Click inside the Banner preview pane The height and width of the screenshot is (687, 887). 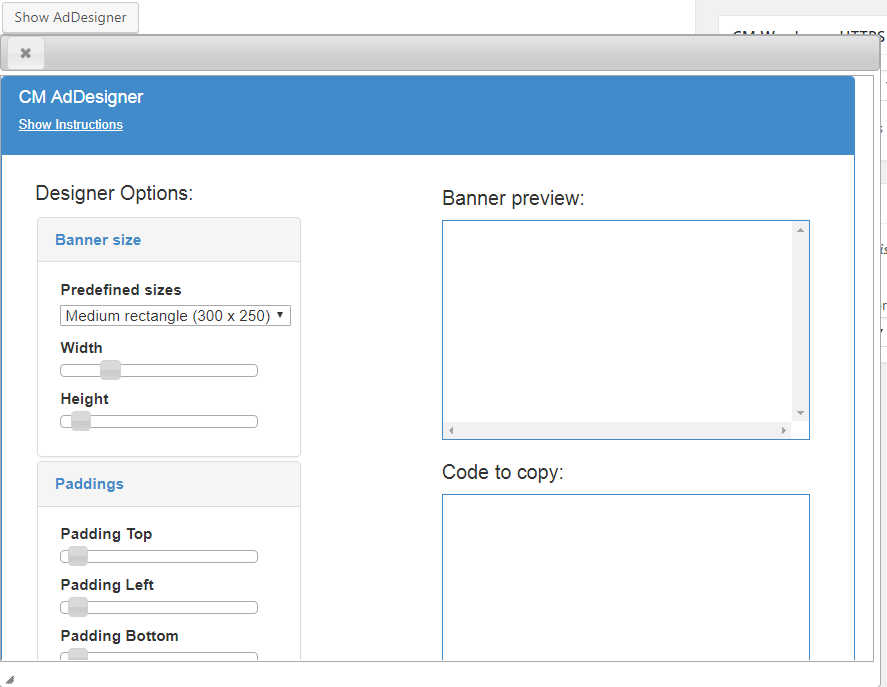pyautogui.click(x=615, y=320)
